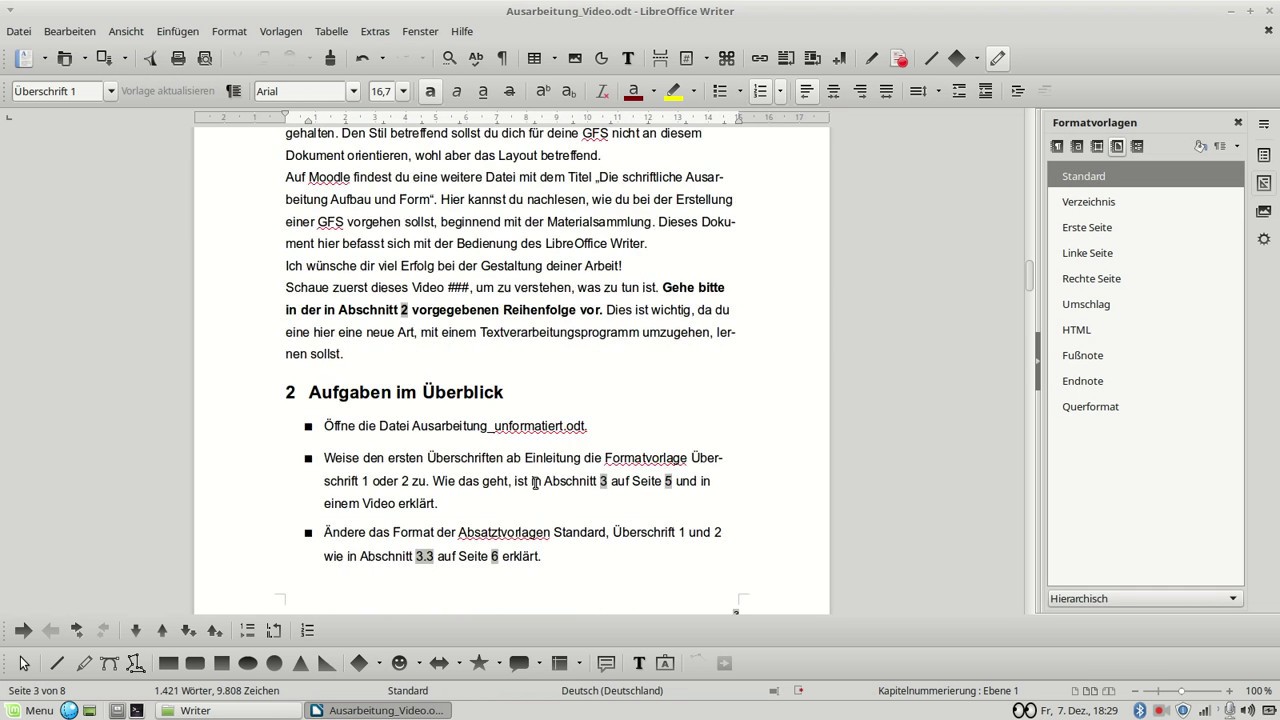Image resolution: width=1280 pixels, height=720 pixels.
Task: Toggle the draw functions pencil button
Action: tap(997, 59)
